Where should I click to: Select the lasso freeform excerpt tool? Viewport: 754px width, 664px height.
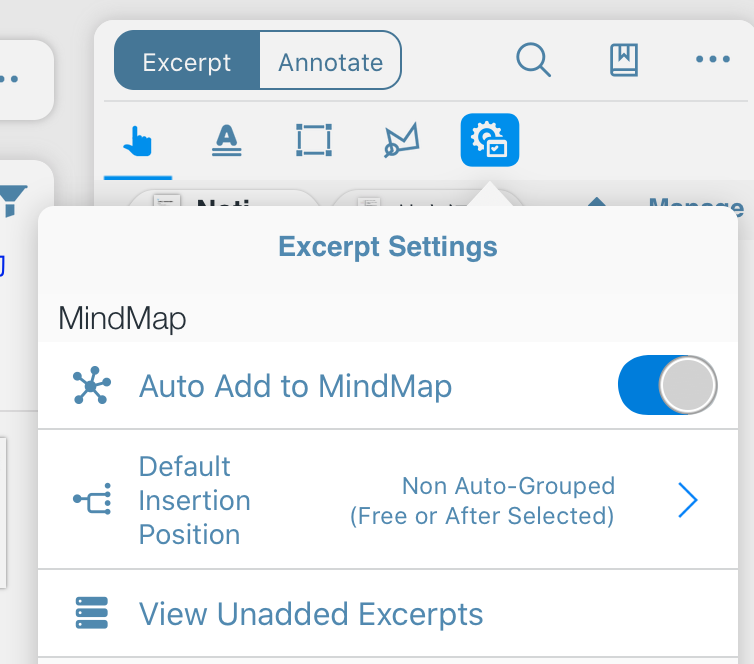[401, 140]
